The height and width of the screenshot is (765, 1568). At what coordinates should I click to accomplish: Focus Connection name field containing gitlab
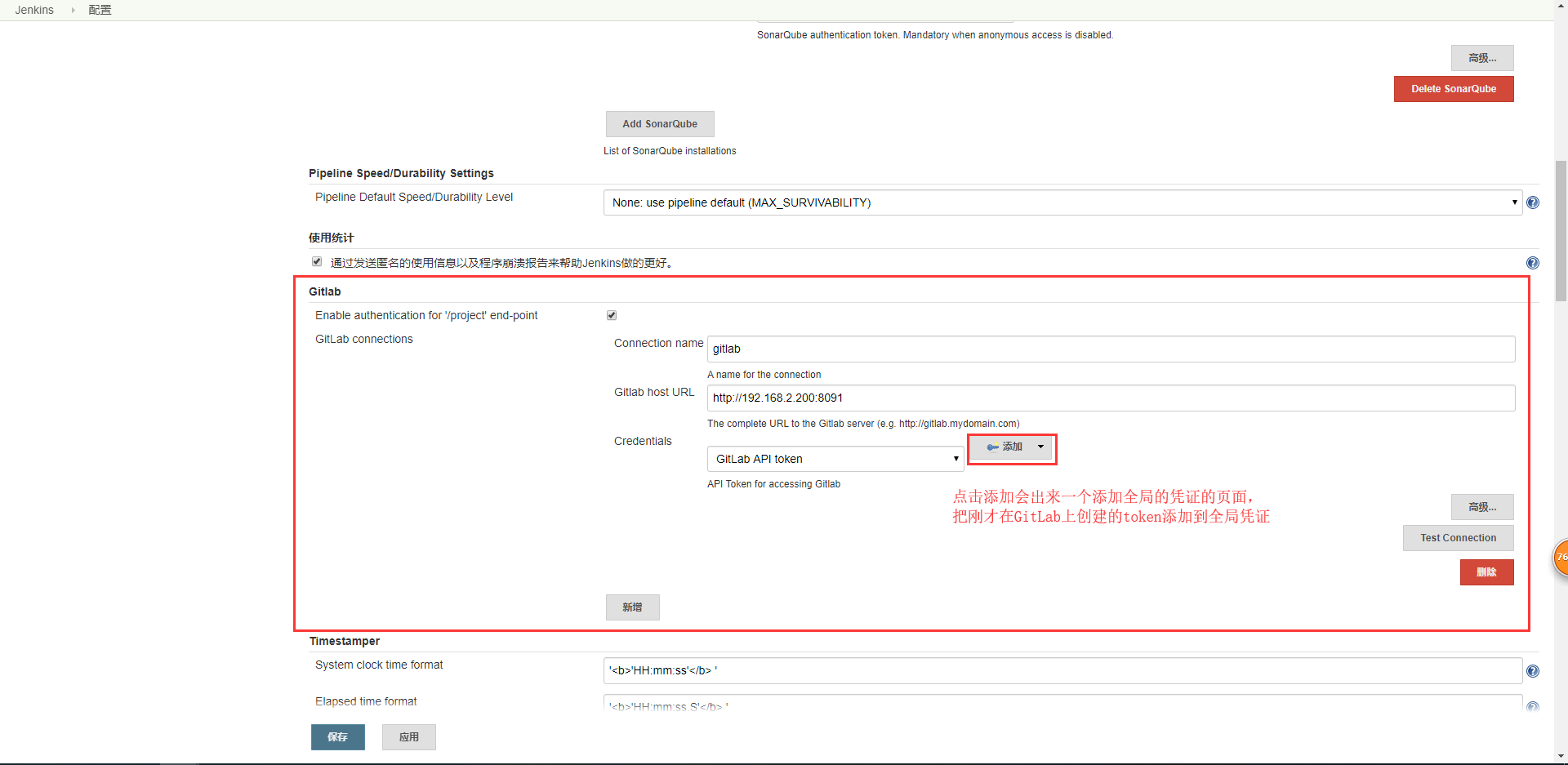point(1111,349)
